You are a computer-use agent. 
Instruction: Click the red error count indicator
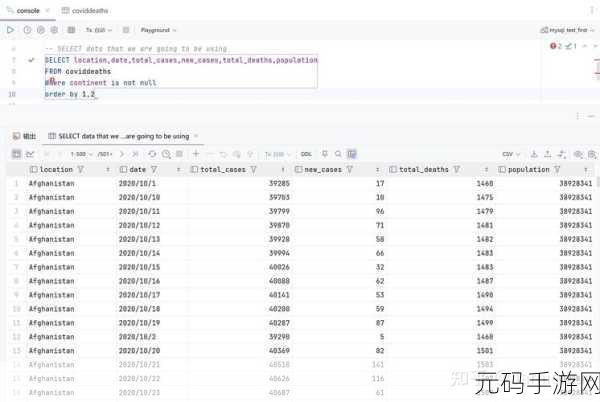(x=556, y=46)
